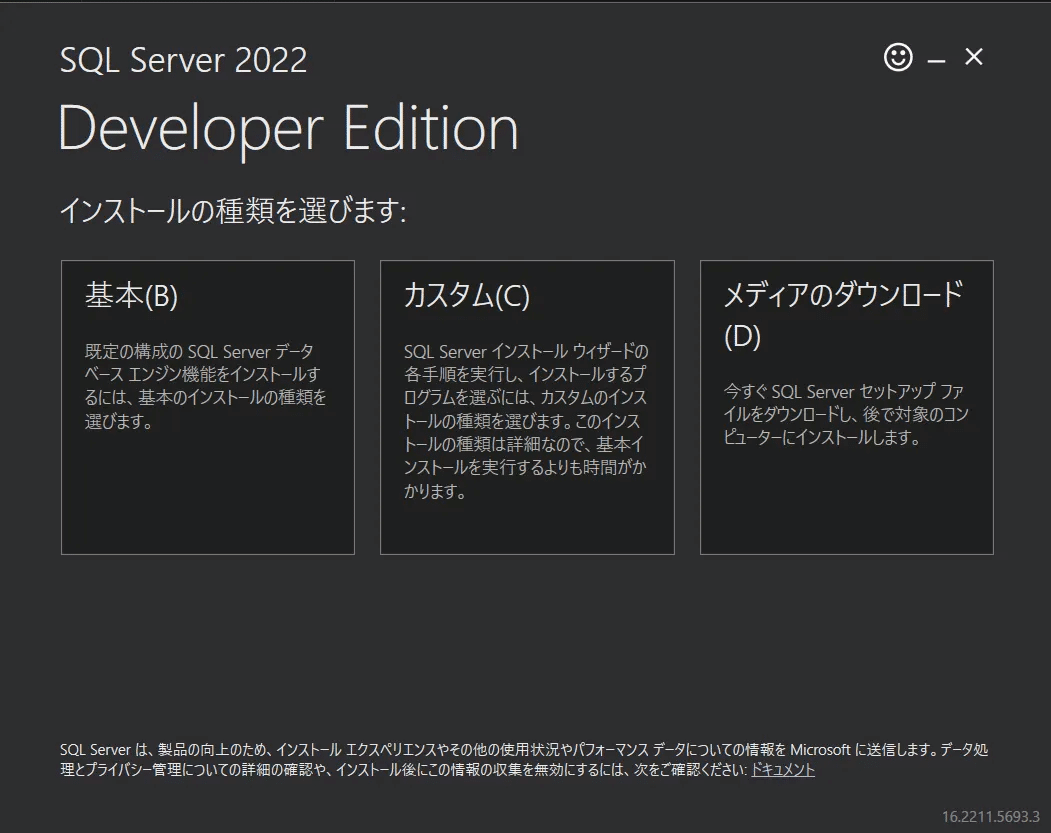Choose the カスタム(C) installation type

click(x=527, y=407)
